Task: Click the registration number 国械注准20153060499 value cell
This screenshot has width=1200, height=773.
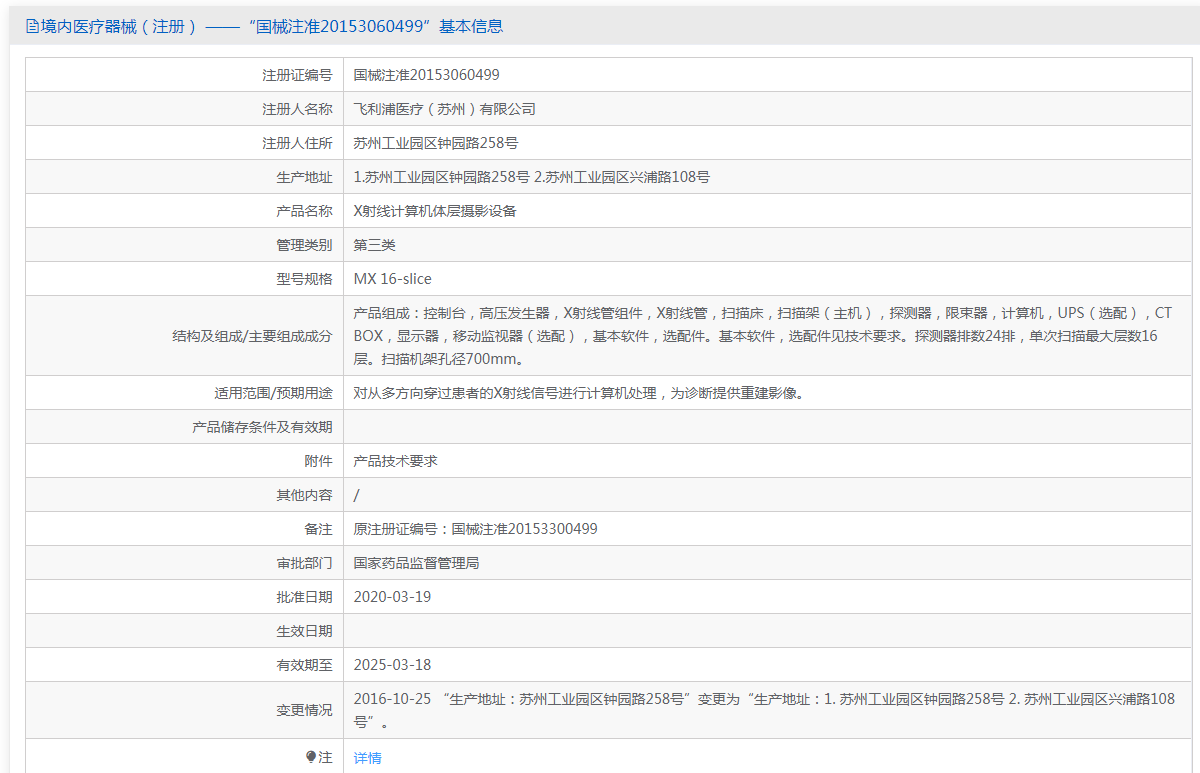Action: pos(427,75)
